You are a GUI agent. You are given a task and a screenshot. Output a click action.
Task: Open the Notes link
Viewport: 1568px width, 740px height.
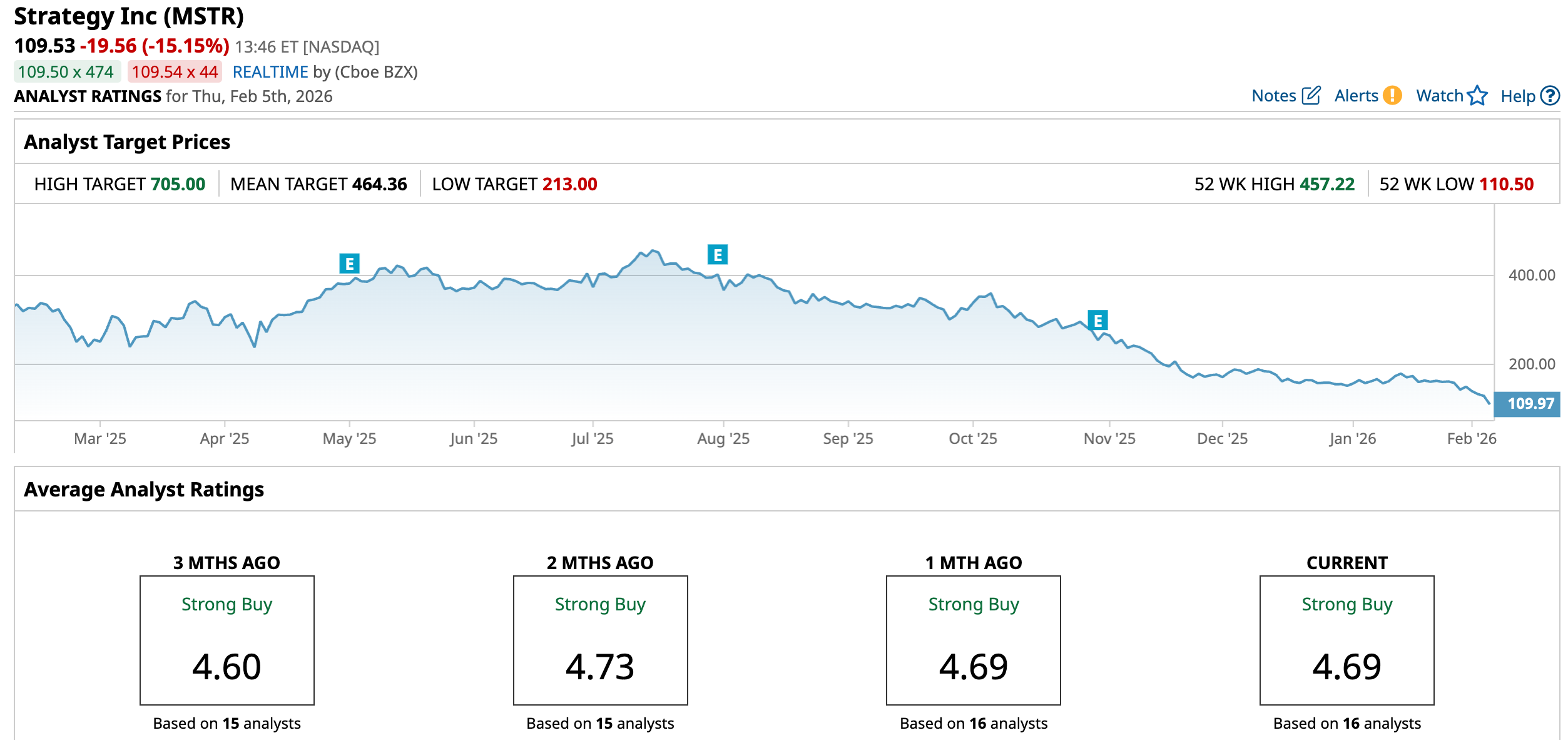[x=1273, y=96]
